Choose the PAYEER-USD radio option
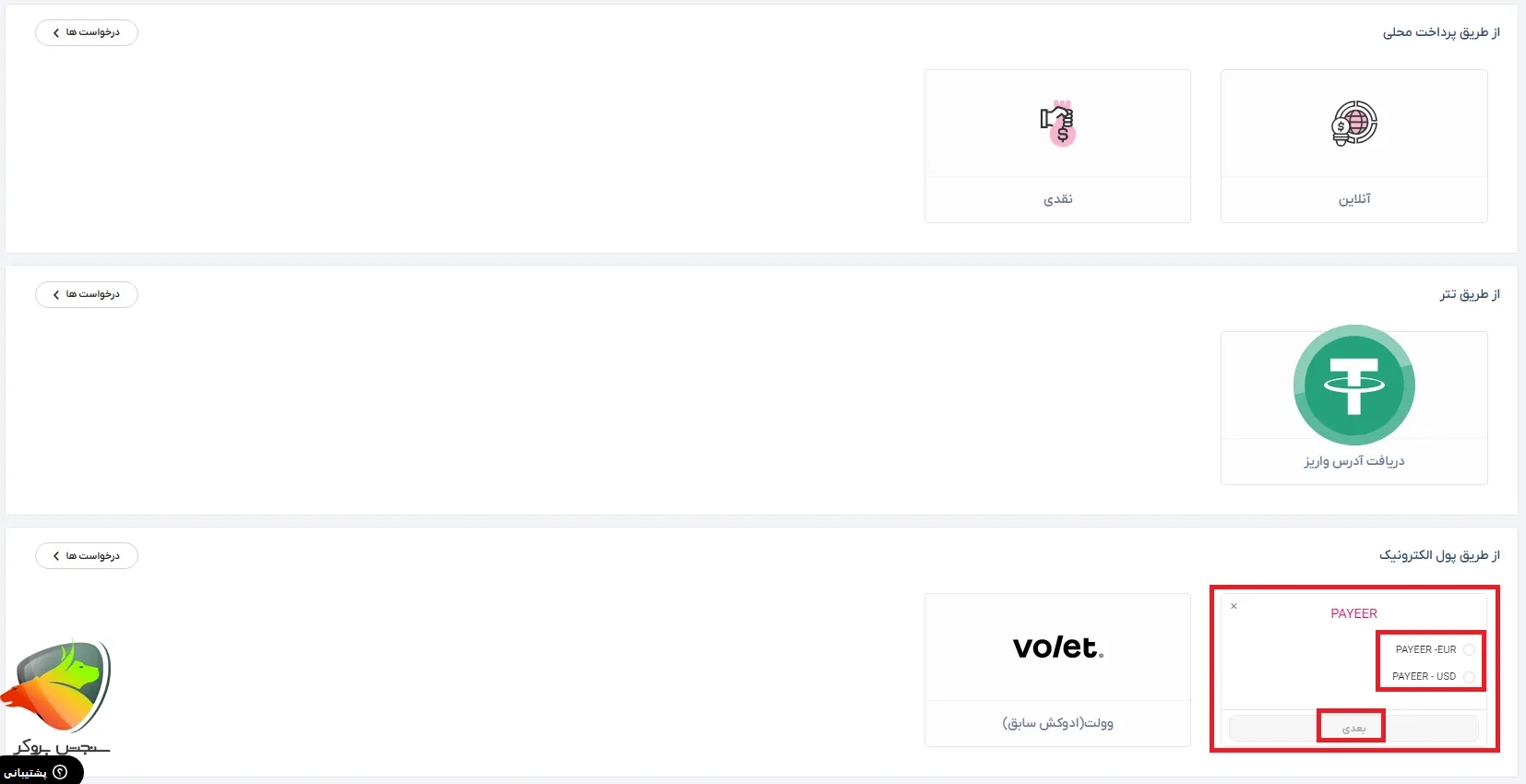This screenshot has width=1526, height=784. pos(1469,677)
